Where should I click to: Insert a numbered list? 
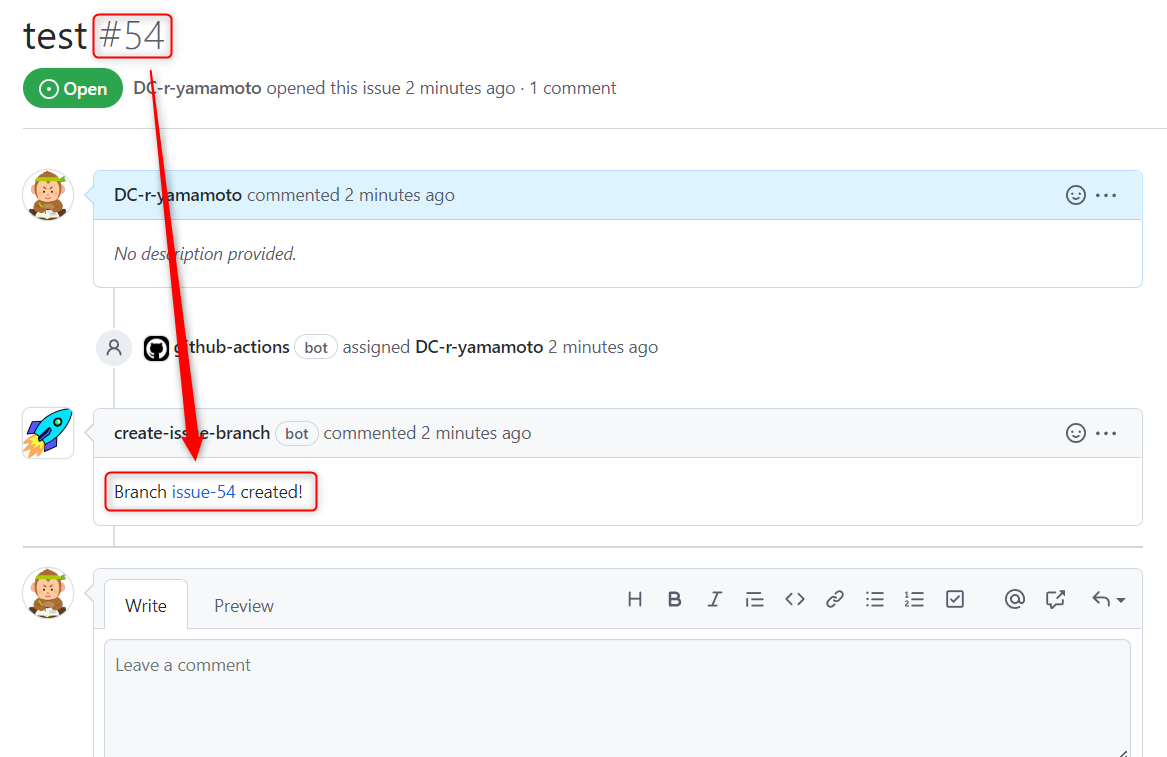click(915, 599)
